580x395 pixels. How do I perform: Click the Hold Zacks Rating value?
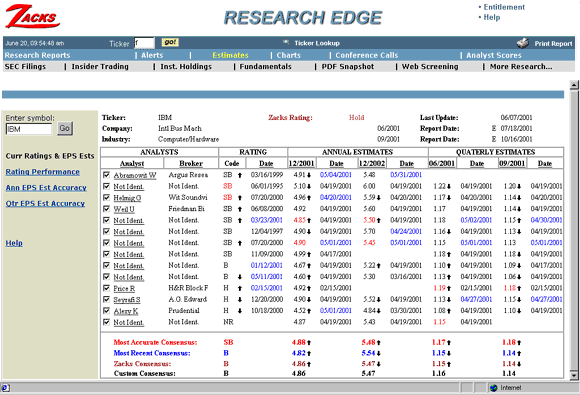click(x=357, y=118)
